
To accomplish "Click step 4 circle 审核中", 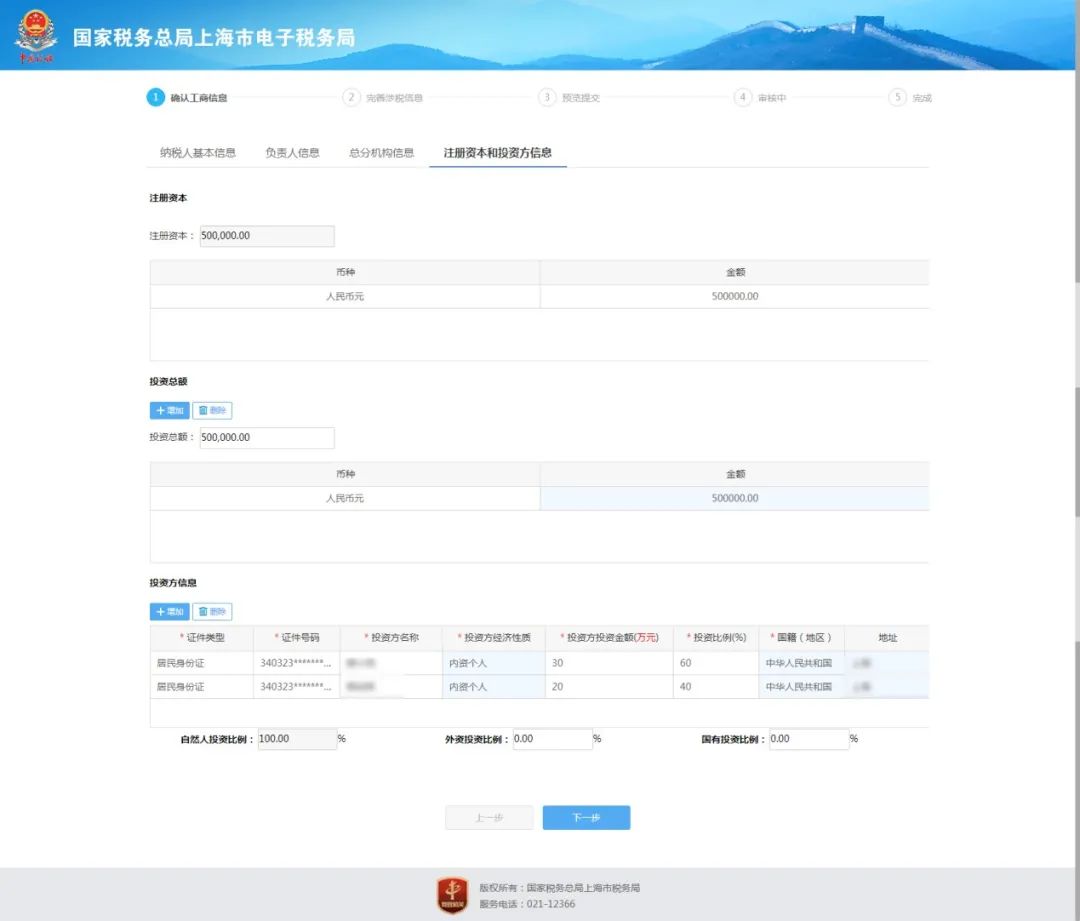I will (743, 98).
